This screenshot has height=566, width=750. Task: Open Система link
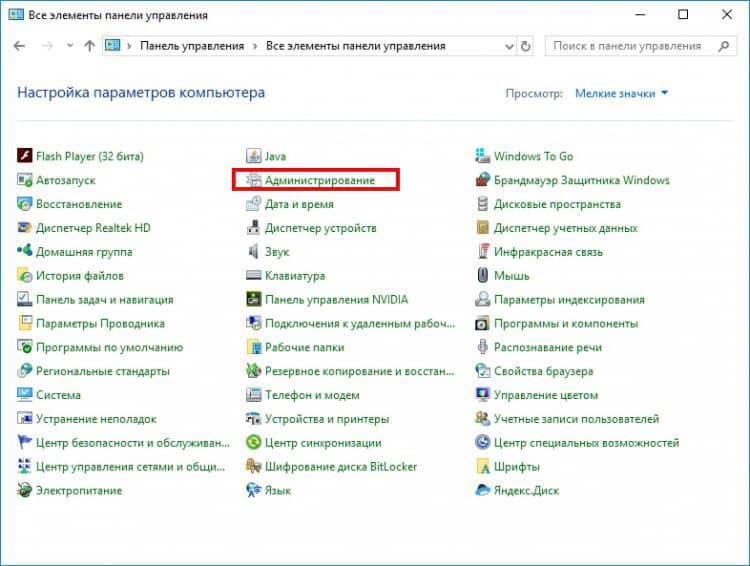(x=58, y=395)
